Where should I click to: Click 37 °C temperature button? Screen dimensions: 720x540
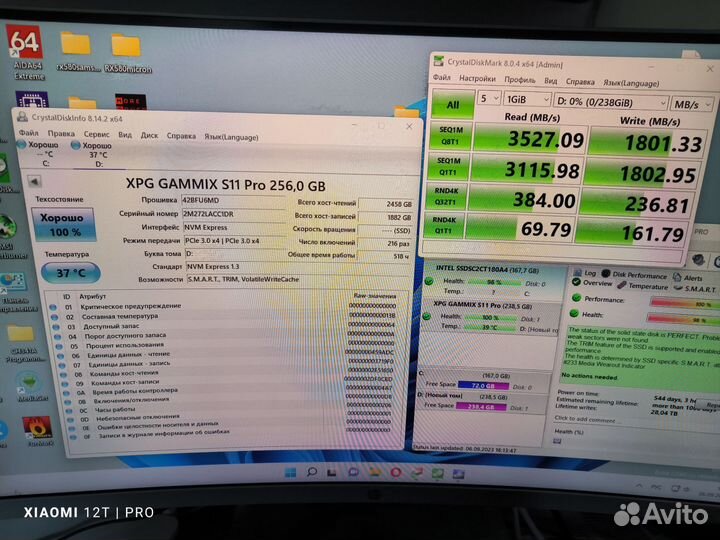(x=70, y=273)
